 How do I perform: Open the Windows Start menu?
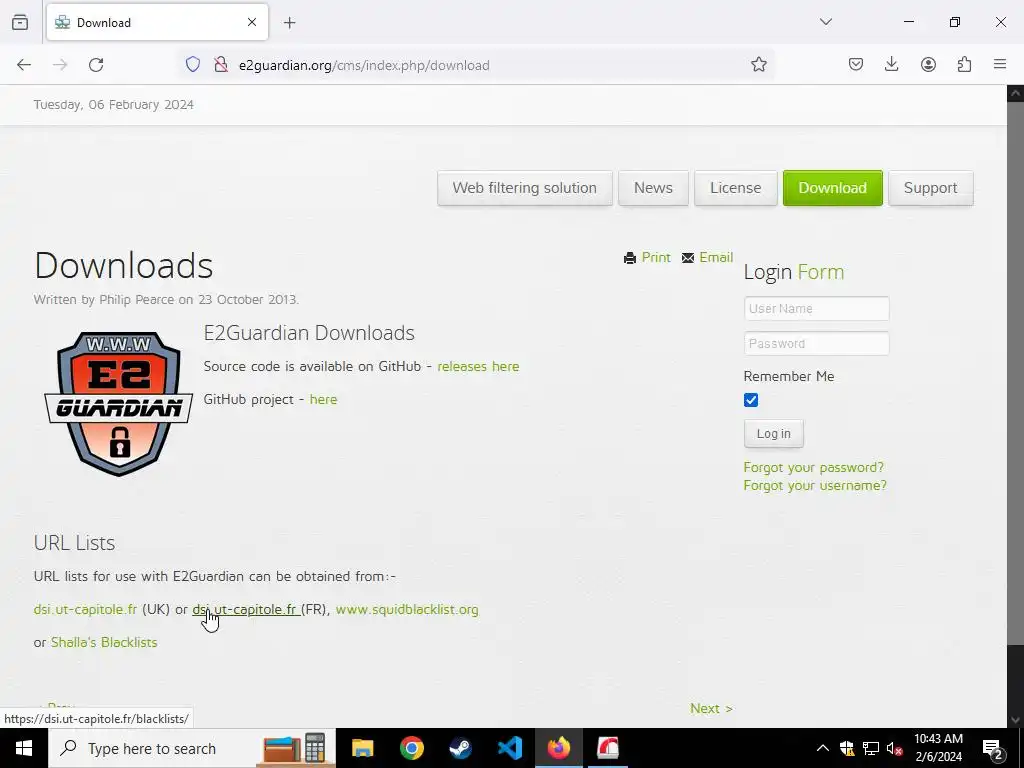coord(24,748)
